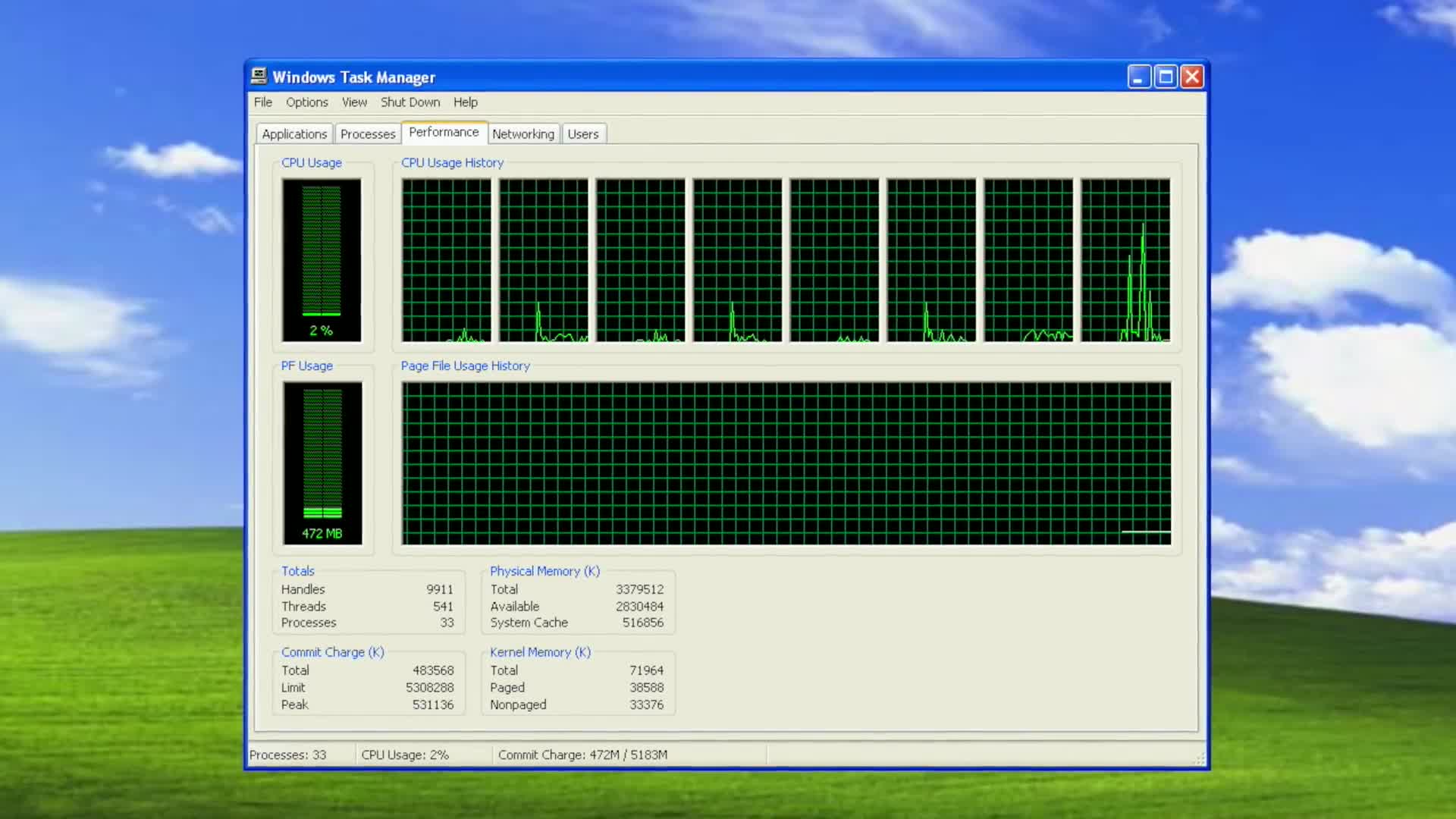Open the View menu

click(x=353, y=102)
